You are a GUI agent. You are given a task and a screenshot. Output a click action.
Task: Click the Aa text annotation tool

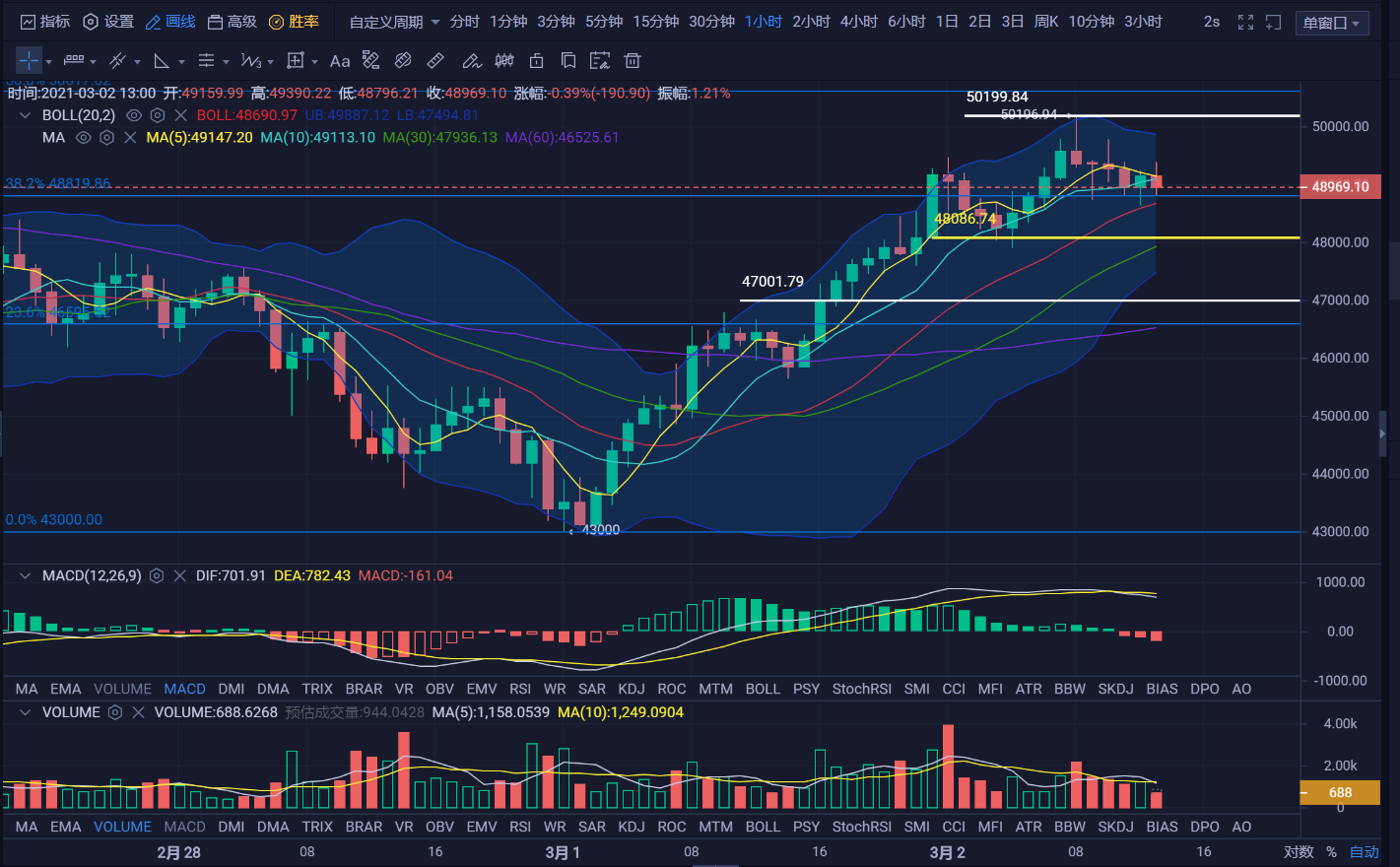[x=340, y=61]
